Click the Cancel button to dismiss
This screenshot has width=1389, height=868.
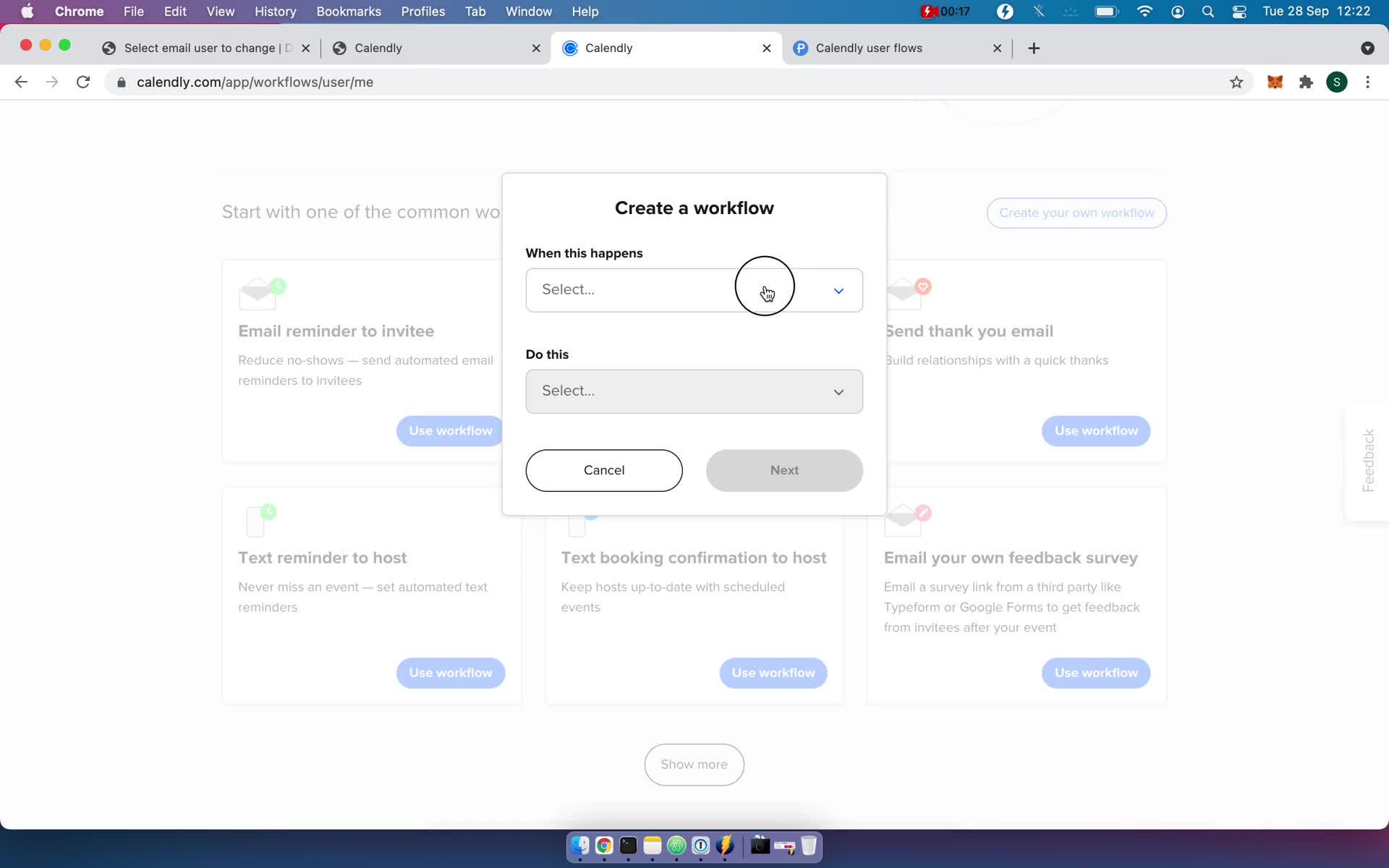pyautogui.click(x=604, y=470)
